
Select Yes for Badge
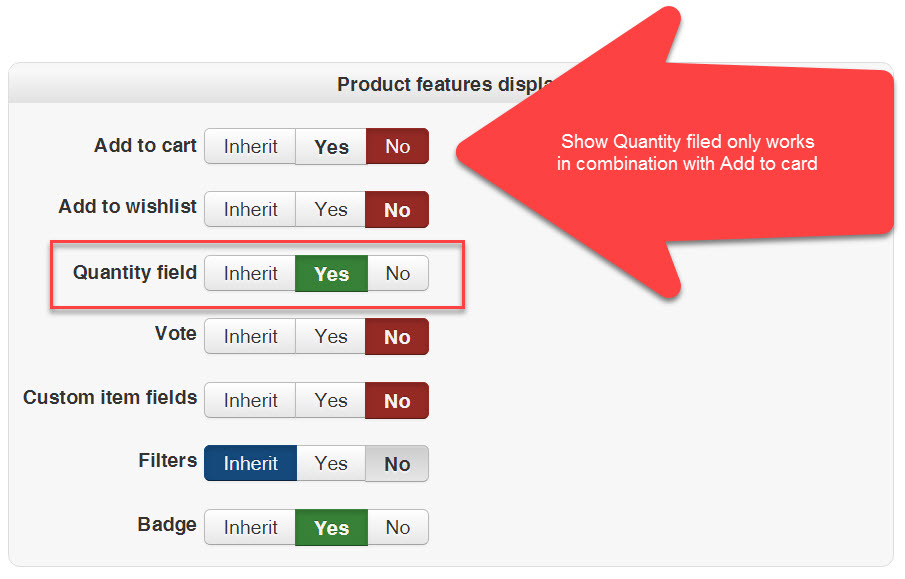click(x=331, y=527)
